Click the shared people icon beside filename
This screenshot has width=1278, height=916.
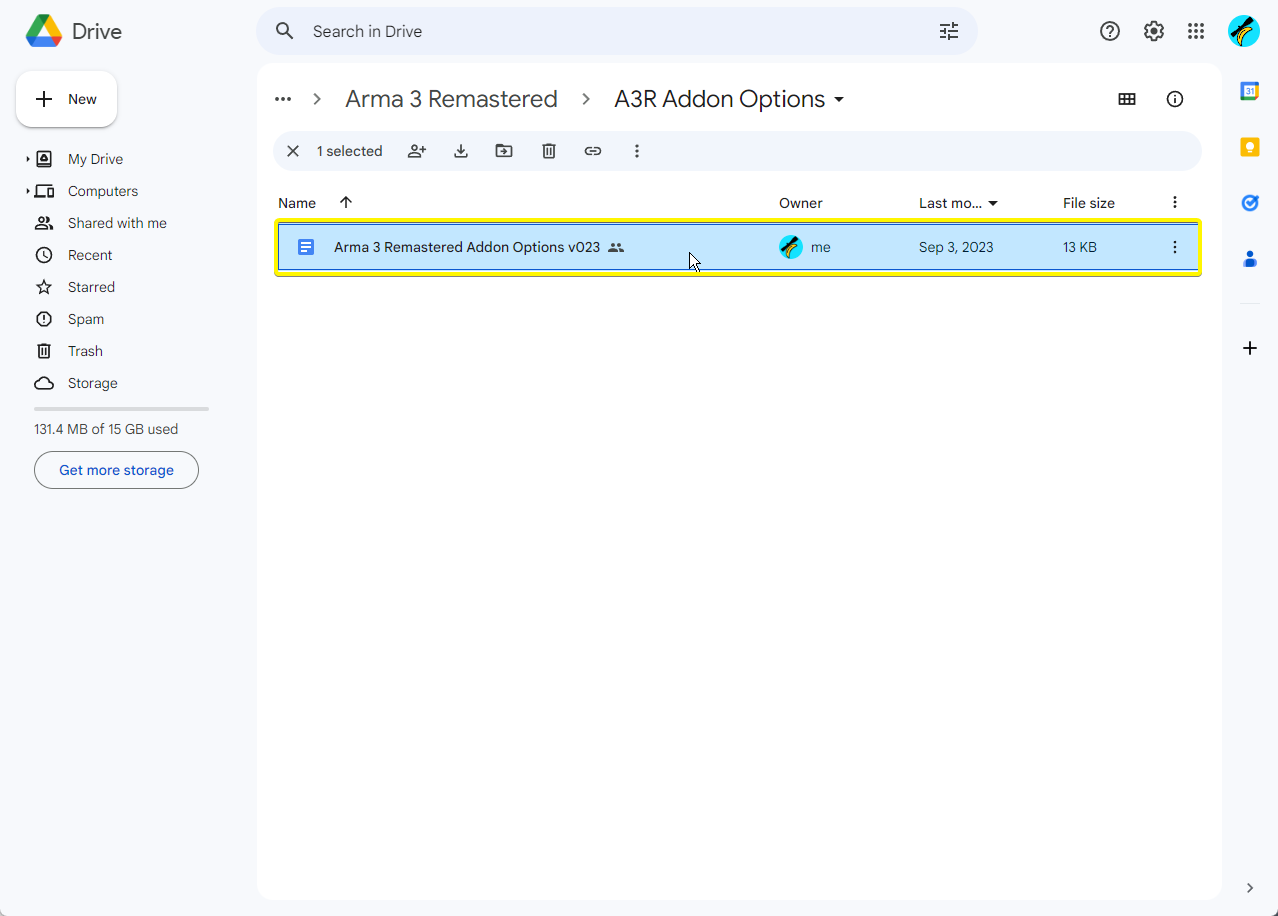point(616,247)
